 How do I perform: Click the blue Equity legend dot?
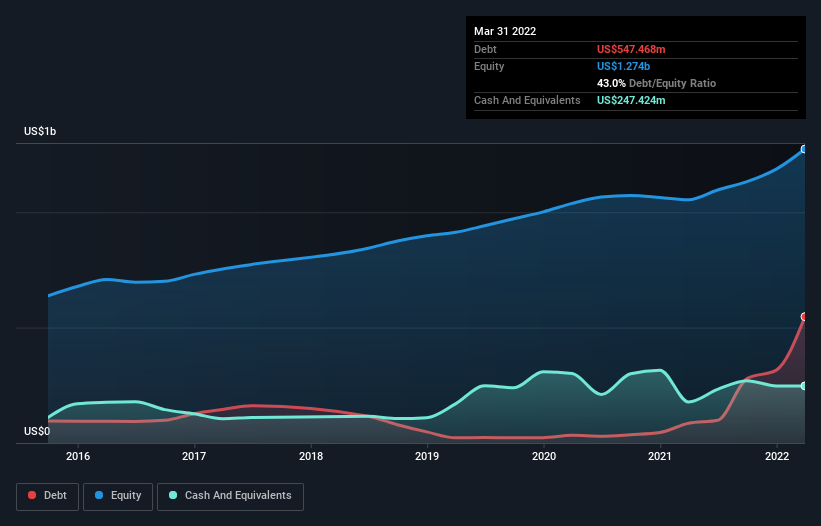point(99,495)
